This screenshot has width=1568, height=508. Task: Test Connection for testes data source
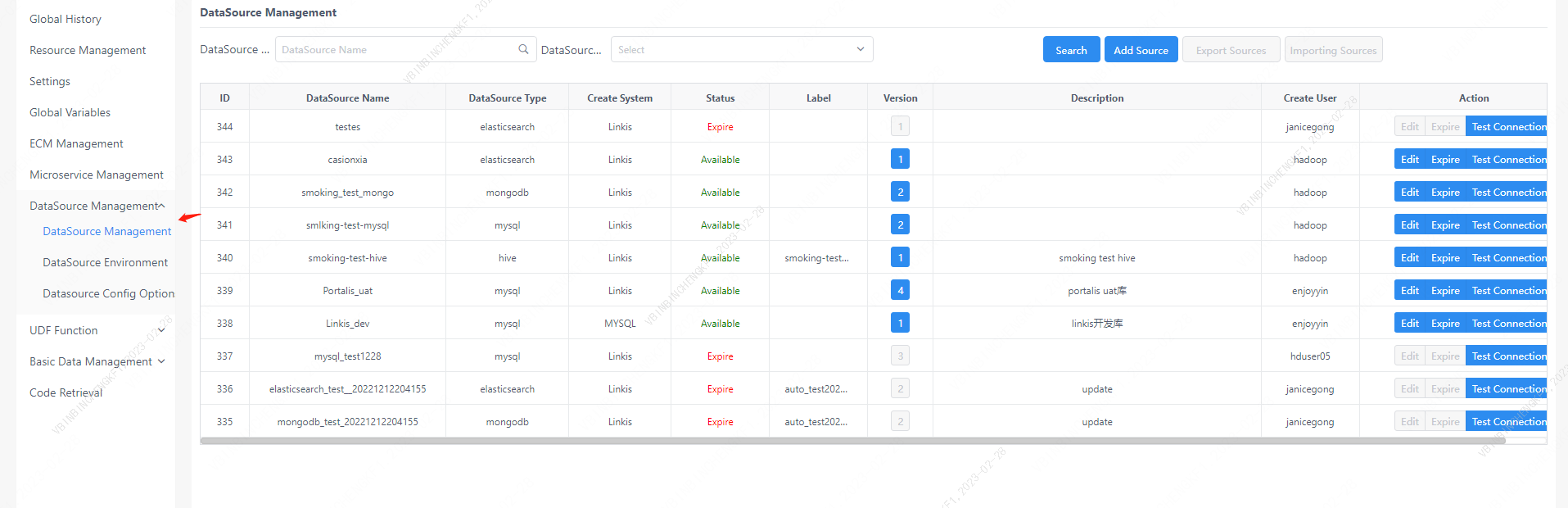point(1508,126)
